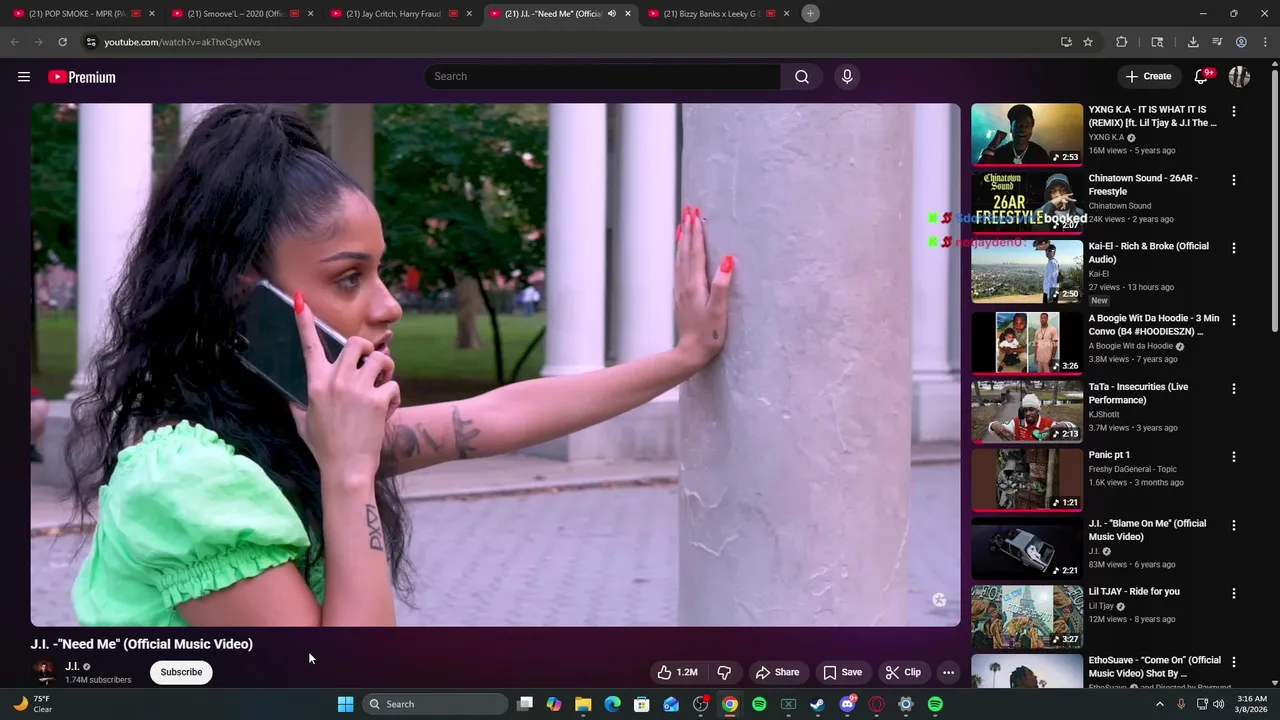
Task: Open more actions beside the Clip button
Action: 948,672
